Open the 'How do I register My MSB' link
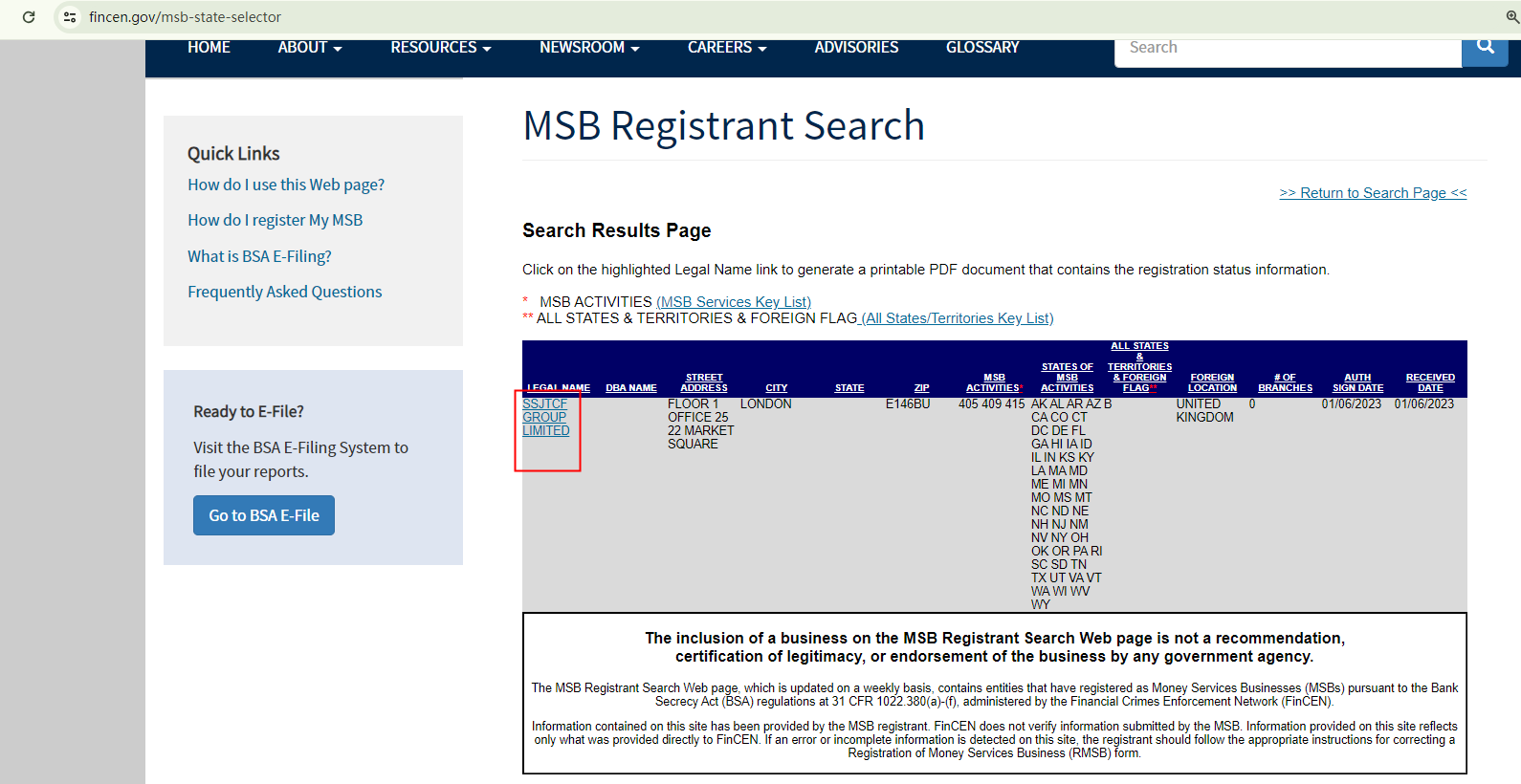1521x784 pixels. click(276, 220)
